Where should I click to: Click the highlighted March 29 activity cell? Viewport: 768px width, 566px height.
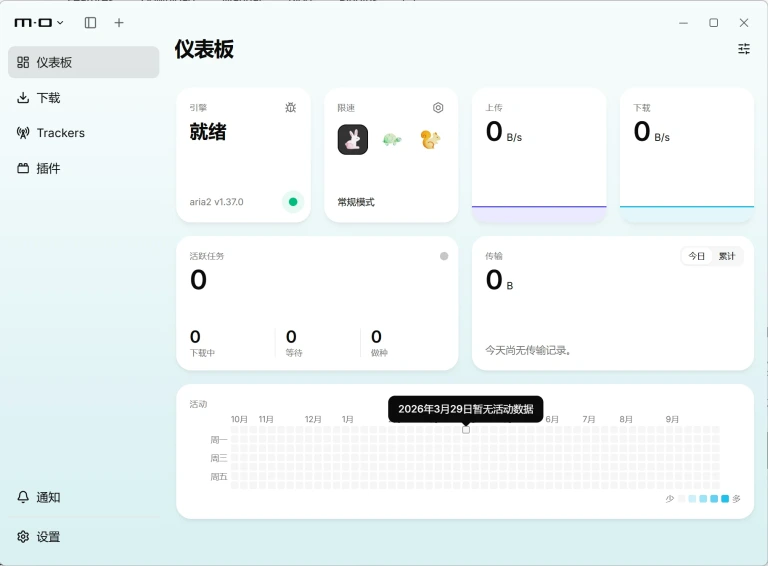pos(466,430)
